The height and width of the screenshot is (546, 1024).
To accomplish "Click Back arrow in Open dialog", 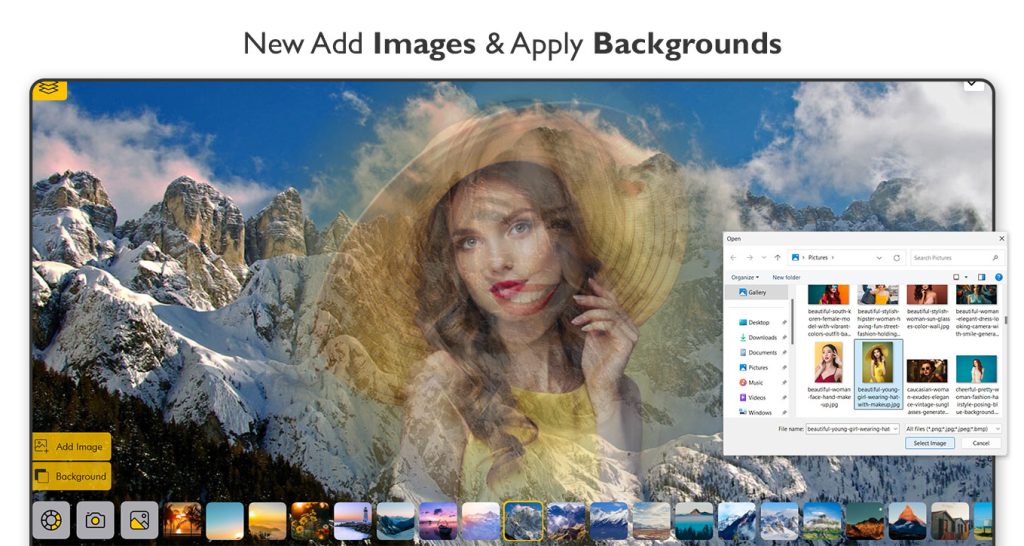I will click(733, 258).
